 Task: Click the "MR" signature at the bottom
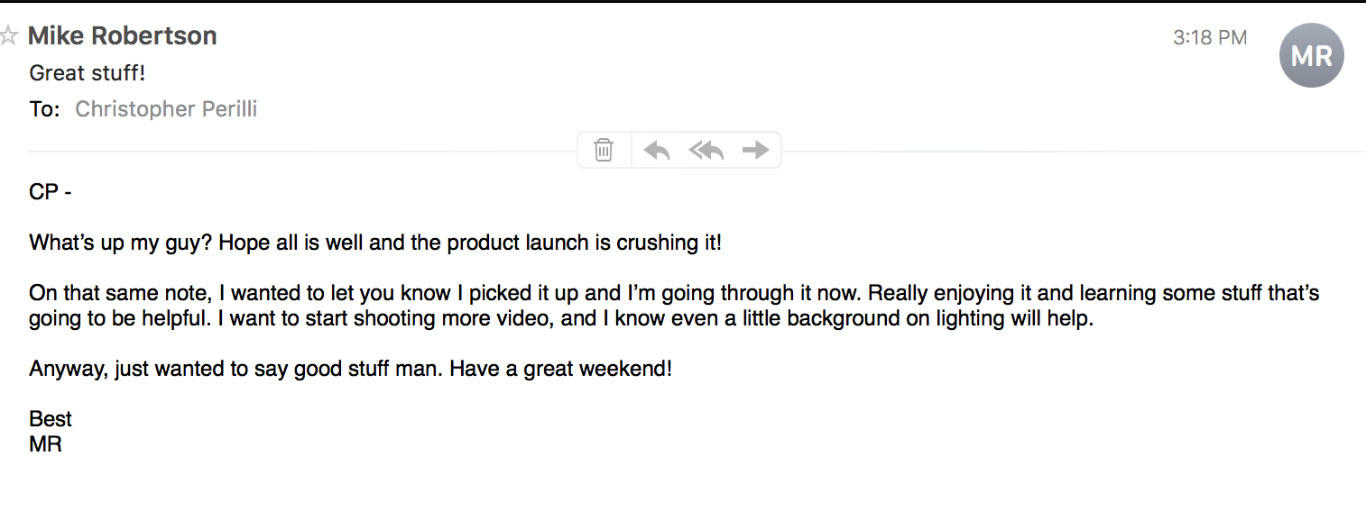pyautogui.click(x=46, y=444)
